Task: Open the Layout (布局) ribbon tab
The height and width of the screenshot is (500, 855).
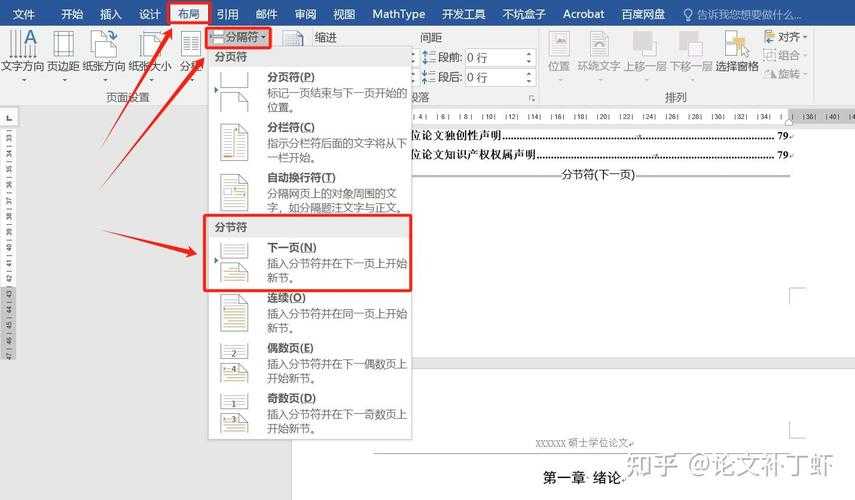Action: pyautogui.click(x=189, y=14)
